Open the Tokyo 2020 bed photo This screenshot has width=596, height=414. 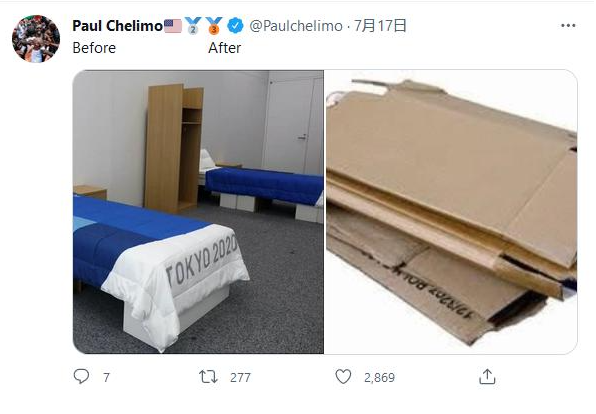[198, 212]
